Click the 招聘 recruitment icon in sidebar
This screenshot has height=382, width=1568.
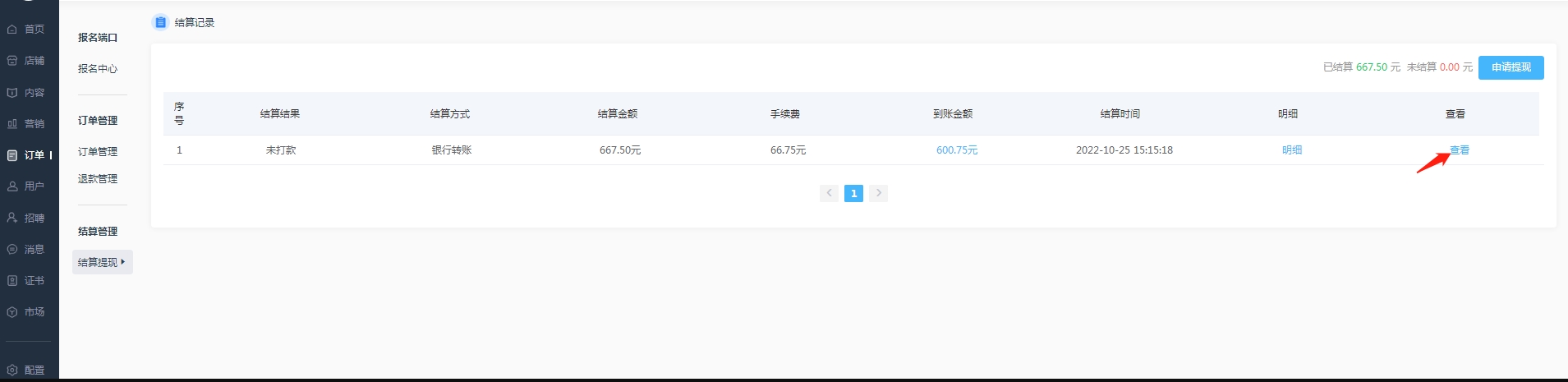point(12,218)
